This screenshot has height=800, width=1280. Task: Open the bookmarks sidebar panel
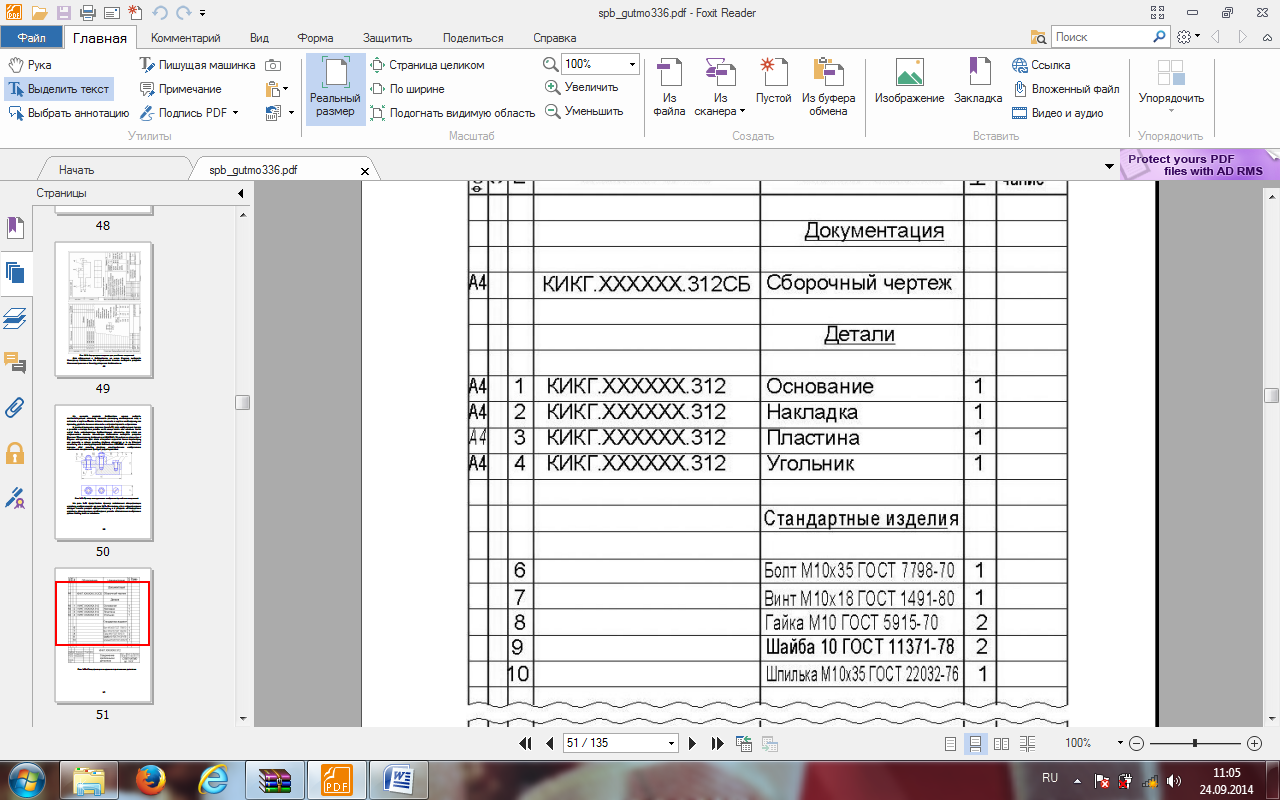(x=15, y=228)
